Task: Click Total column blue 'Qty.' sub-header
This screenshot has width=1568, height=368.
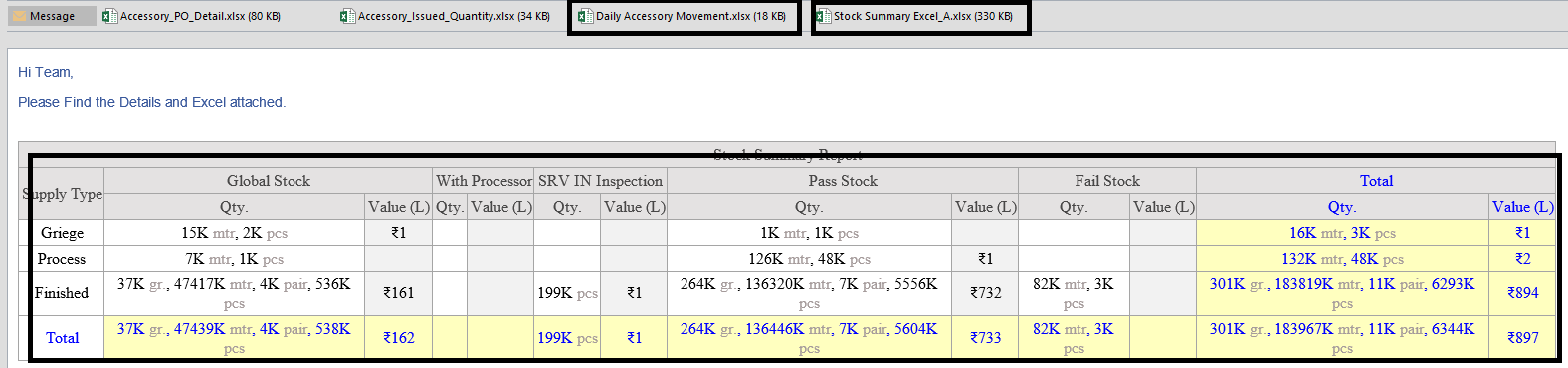Action: coord(1342,207)
